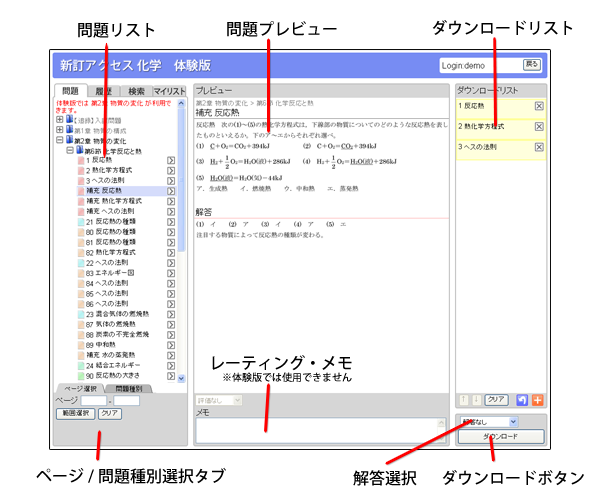Click the arrow icon beside 24 結合エネルギー
This screenshot has height=500, width=600.
coord(171,366)
